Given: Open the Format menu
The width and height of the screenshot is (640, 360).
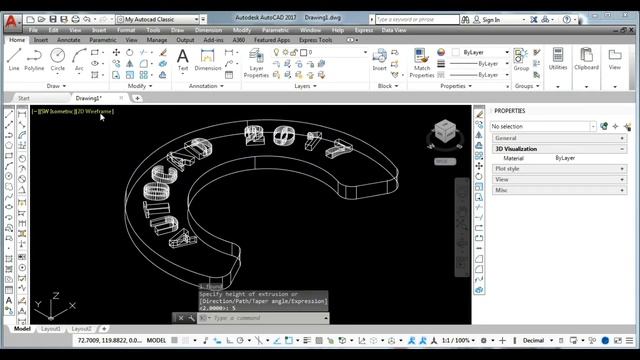Looking at the screenshot, I should click(x=126, y=30).
